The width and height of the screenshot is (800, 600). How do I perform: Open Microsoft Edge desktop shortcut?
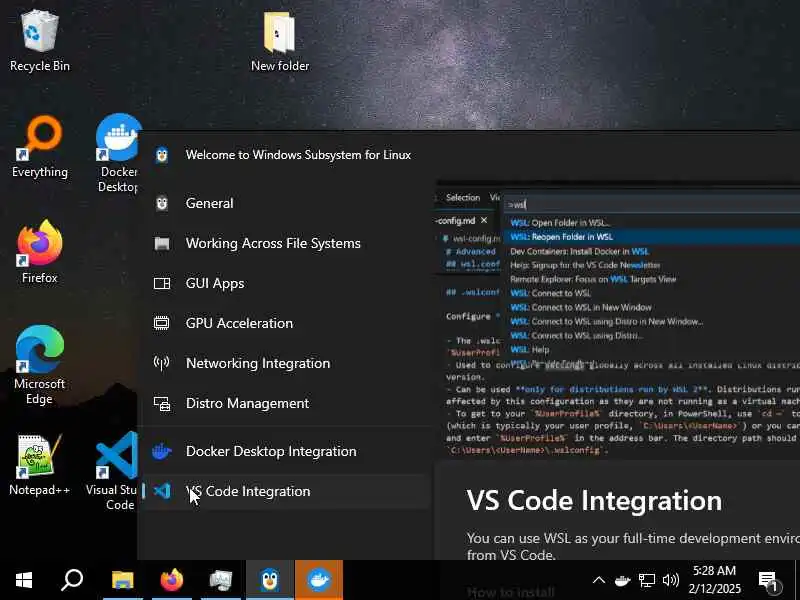tap(40, 365)
